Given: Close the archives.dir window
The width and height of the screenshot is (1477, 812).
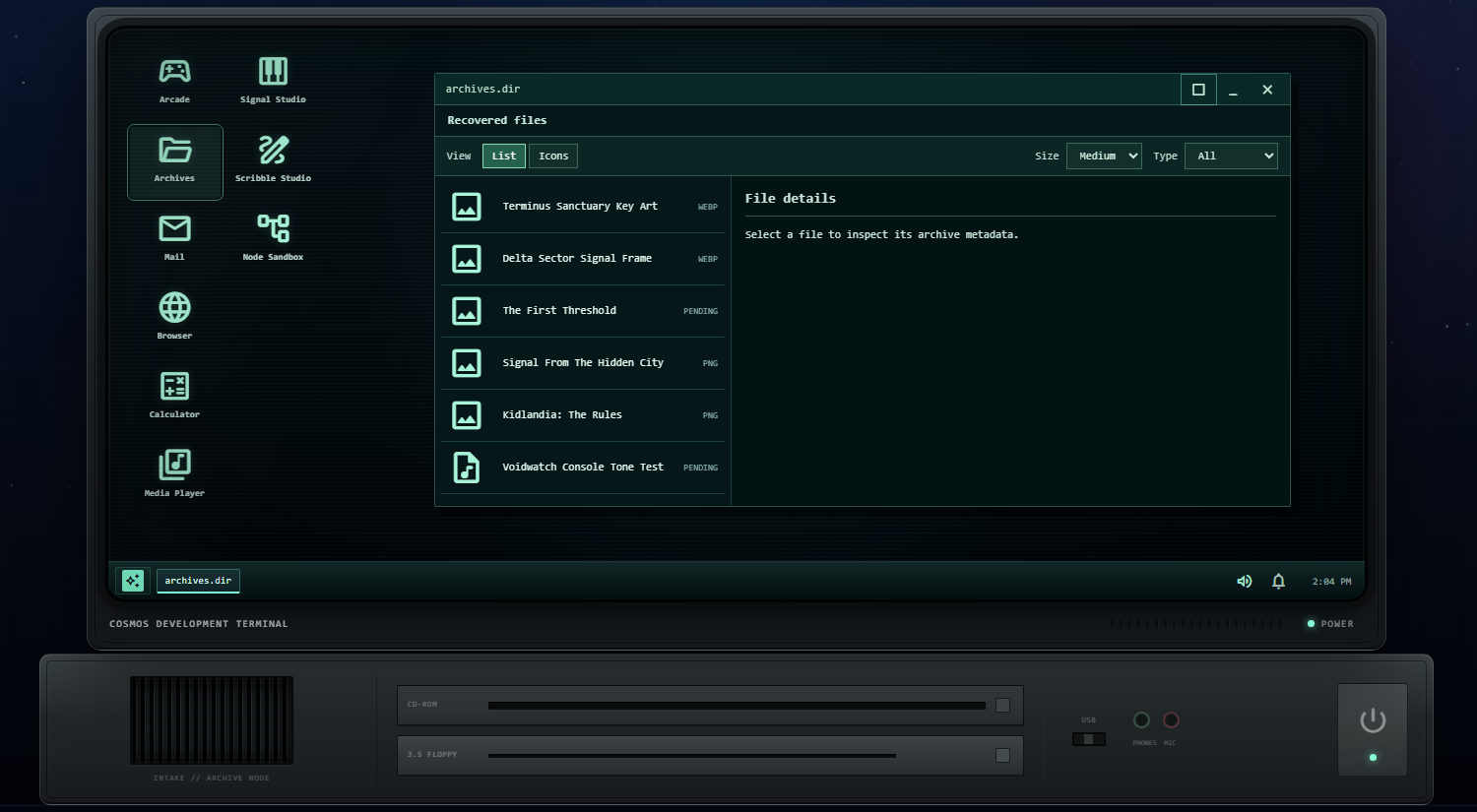Looking at the screenshot, I should [x=1267, y=90].
